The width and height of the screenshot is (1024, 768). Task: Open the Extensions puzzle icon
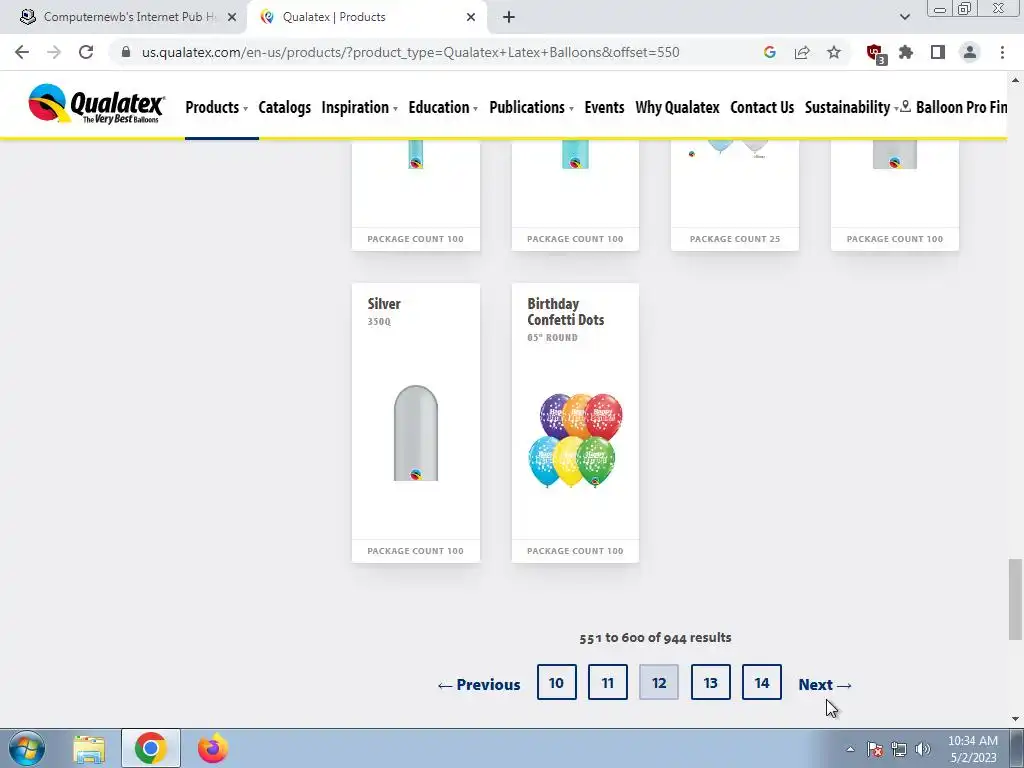click(906, 52)
